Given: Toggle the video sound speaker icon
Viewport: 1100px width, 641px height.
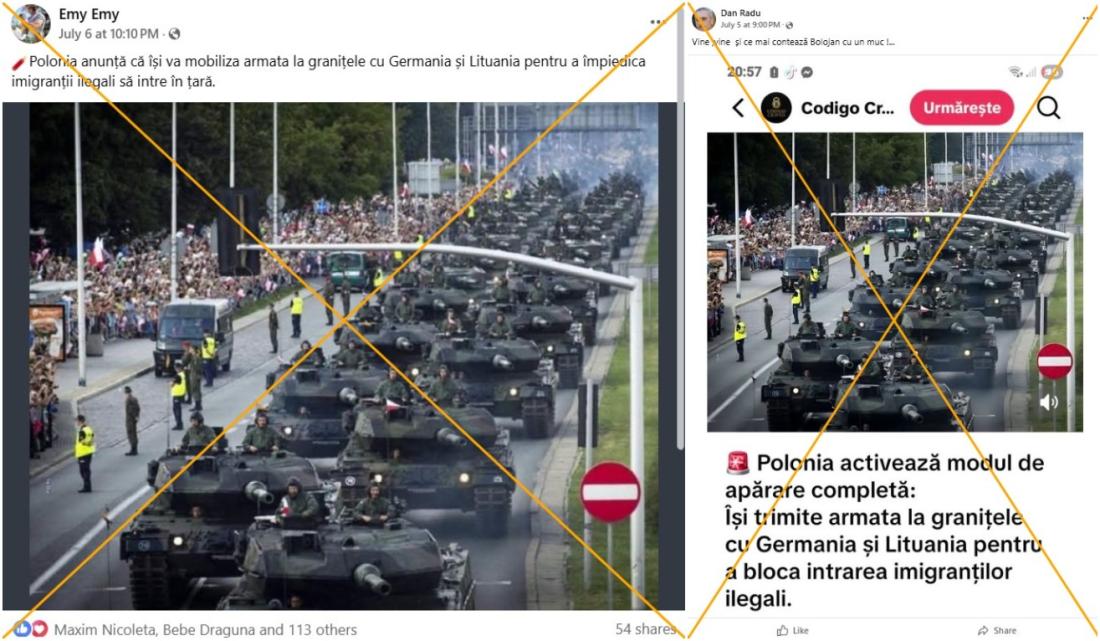Looking at the screenshot, I should point(1049,402).
